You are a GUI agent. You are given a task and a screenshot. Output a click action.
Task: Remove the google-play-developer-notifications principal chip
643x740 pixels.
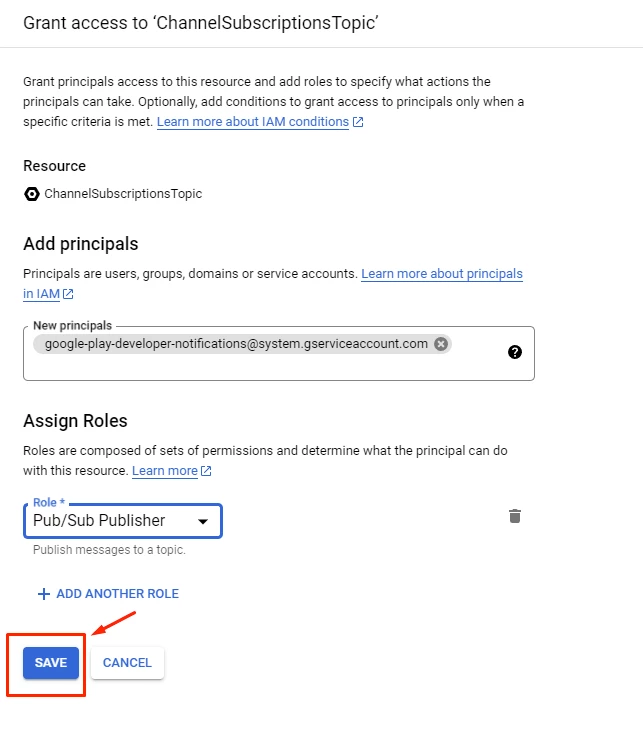pos(441,344)
